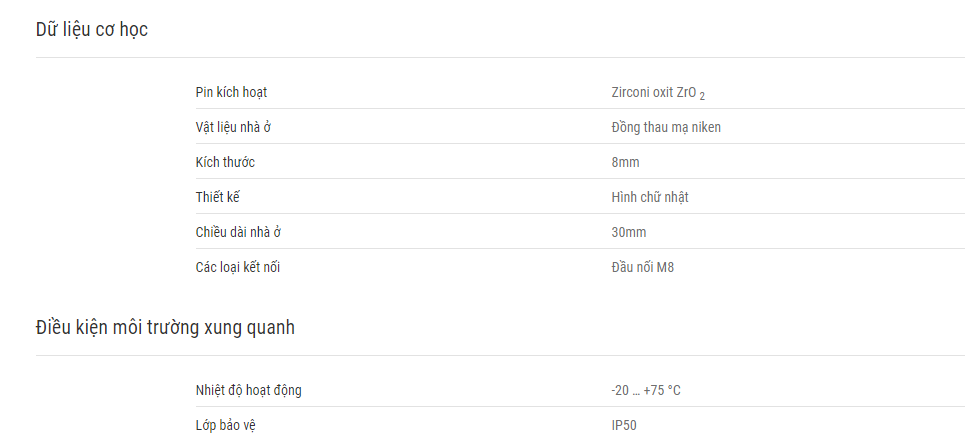The height and width of the screenshot is (447, 965).
Task: Click the "Đồng thau mạ niken" value
Action: 666,127
